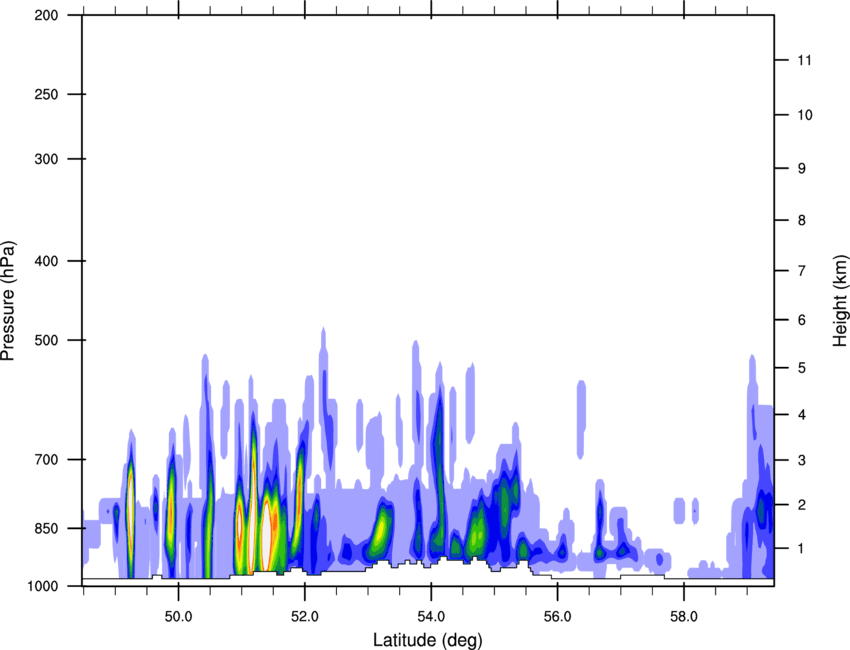
Task: Click the 'Height (km)' axis title
Action: [840, 300]
